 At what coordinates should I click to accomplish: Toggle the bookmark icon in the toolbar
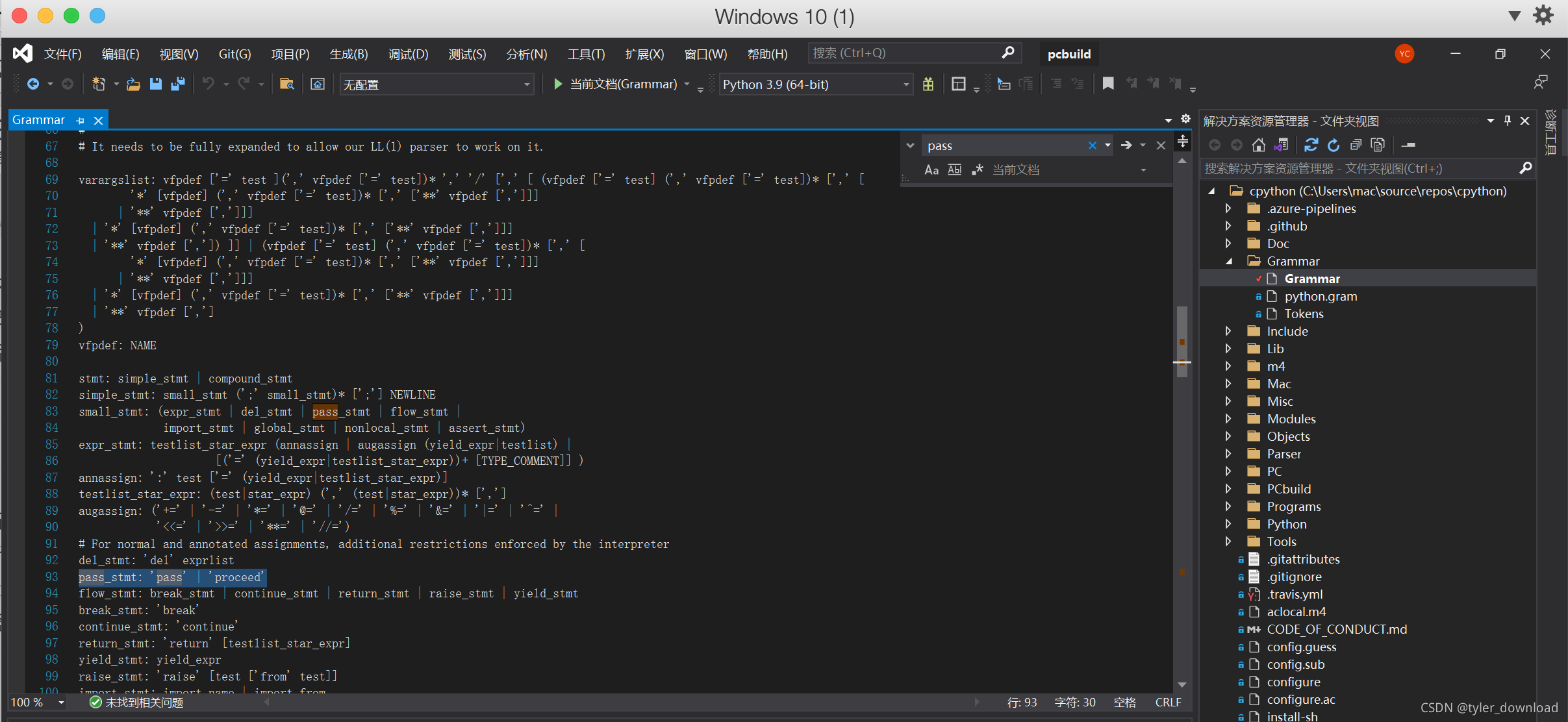[1108, 84]
